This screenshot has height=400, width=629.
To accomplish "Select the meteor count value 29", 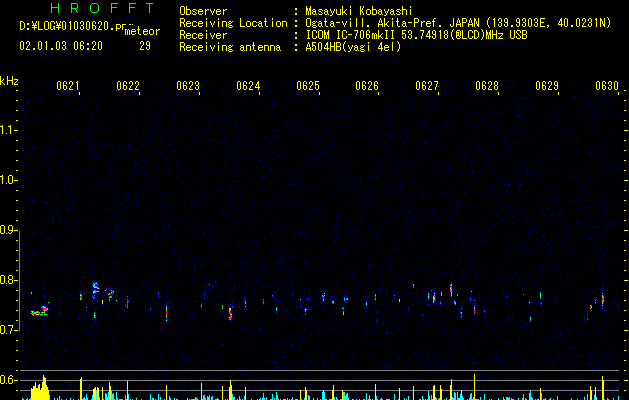I will (x=145, y=46).
